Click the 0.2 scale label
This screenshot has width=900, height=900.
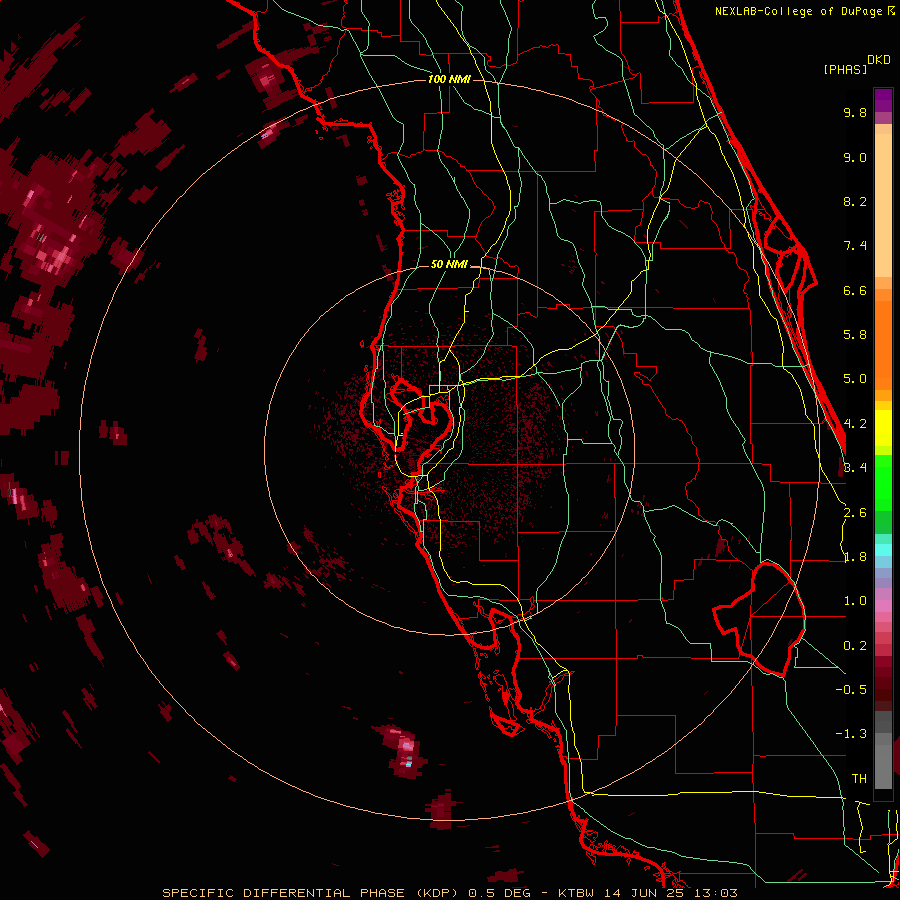tap(855, 646)
